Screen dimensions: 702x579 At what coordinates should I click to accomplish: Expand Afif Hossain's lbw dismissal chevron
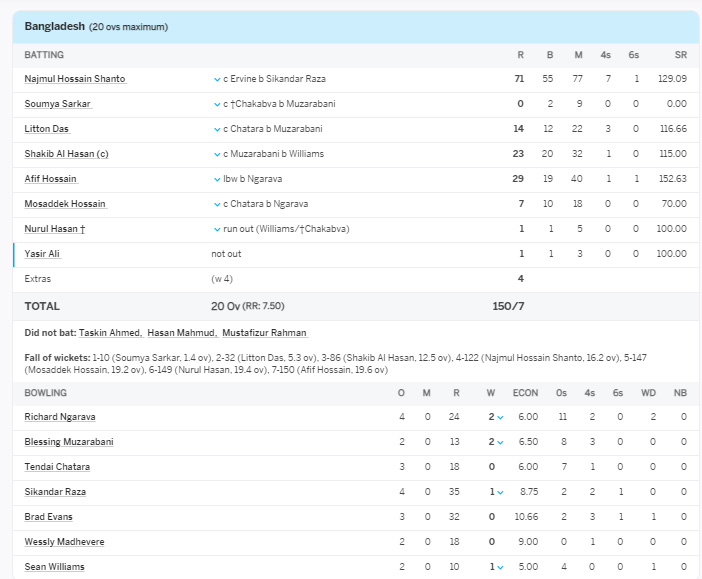217,179
